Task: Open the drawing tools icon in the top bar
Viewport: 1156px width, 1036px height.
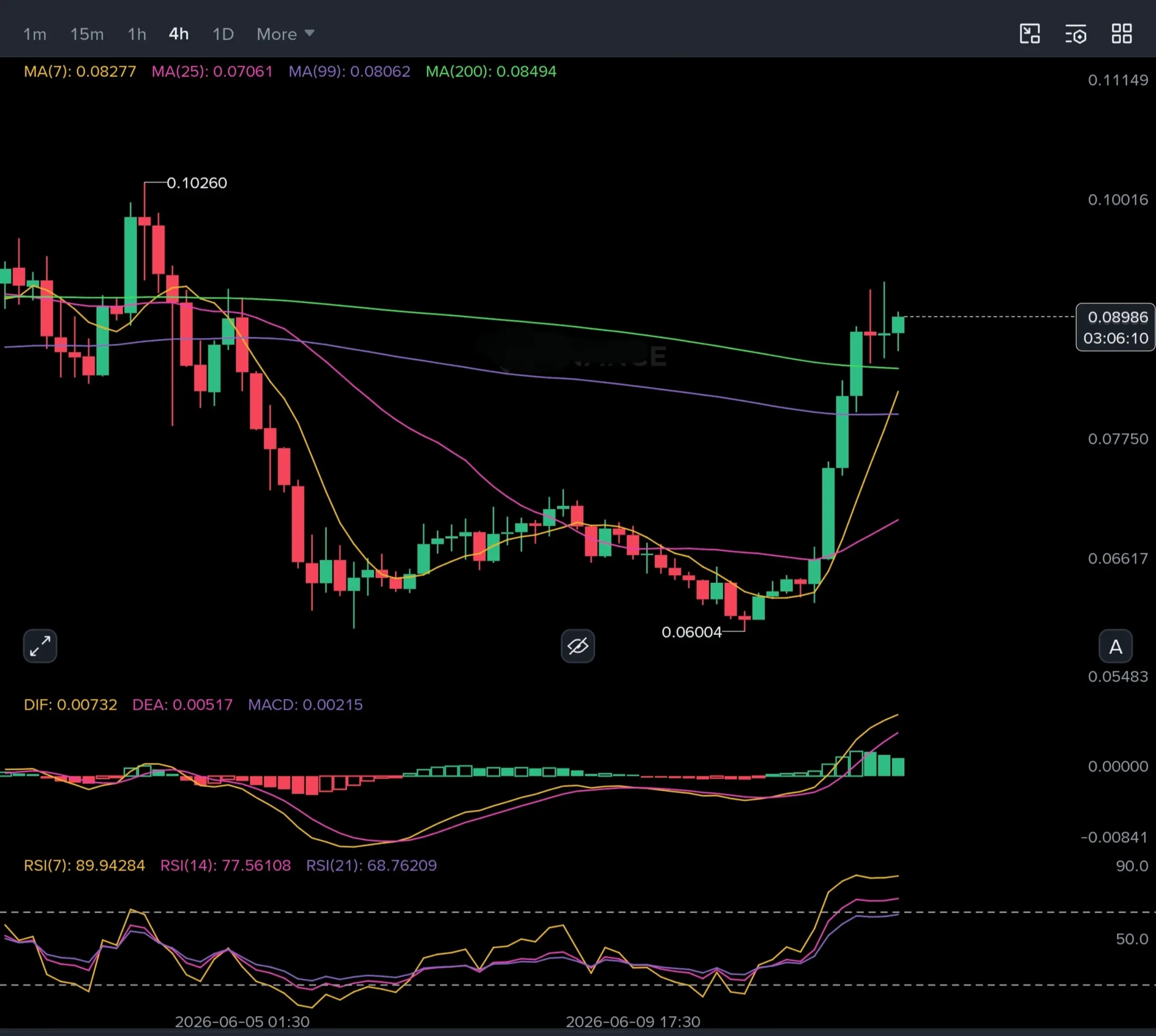Action: tap(1030, 33)
